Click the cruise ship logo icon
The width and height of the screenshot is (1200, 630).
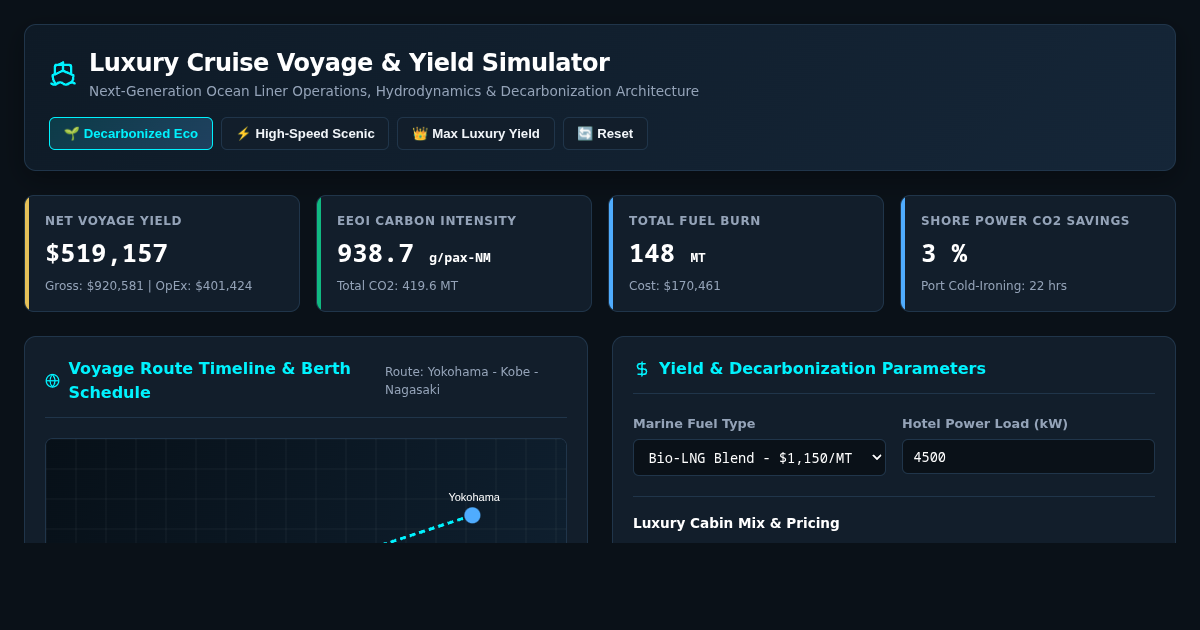63,74
